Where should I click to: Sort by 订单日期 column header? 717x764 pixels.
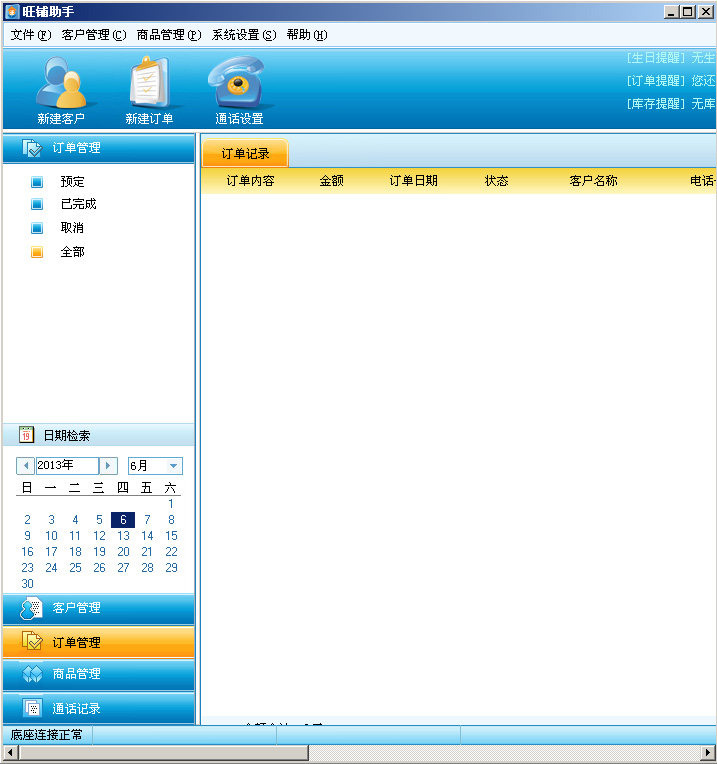(x=413, y=181)
